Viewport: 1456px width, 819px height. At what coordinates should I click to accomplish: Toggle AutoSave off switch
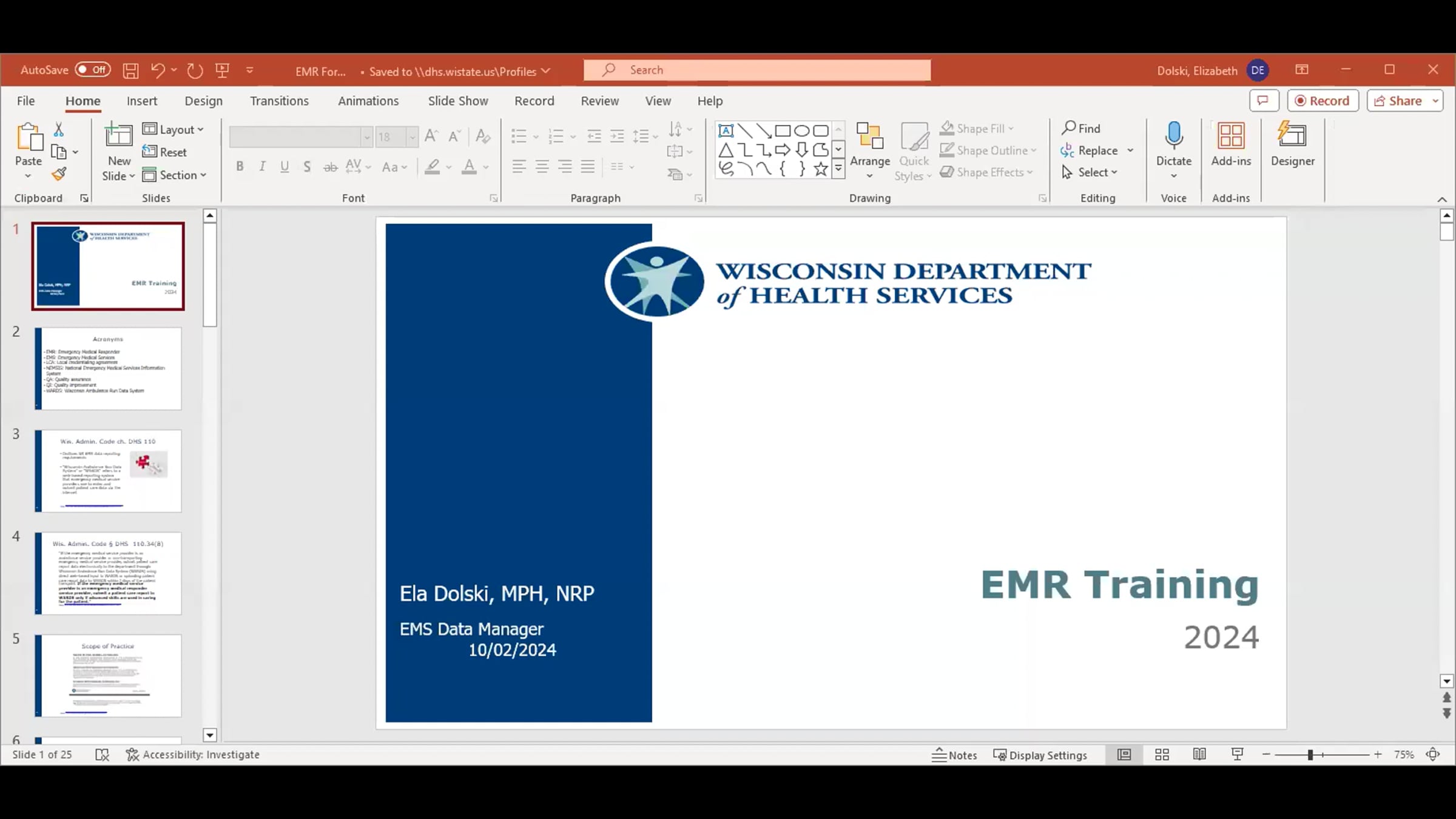(x=93, y=70)
